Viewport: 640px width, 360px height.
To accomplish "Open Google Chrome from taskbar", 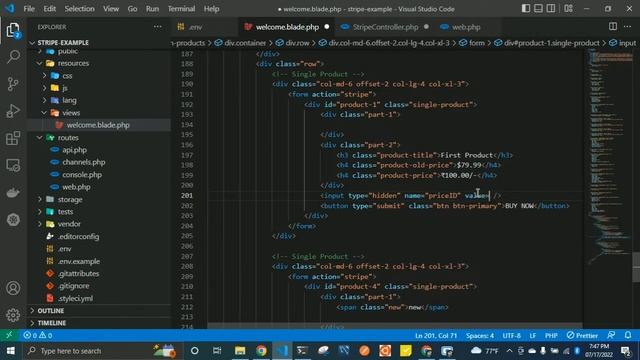I will coord(261,351).
